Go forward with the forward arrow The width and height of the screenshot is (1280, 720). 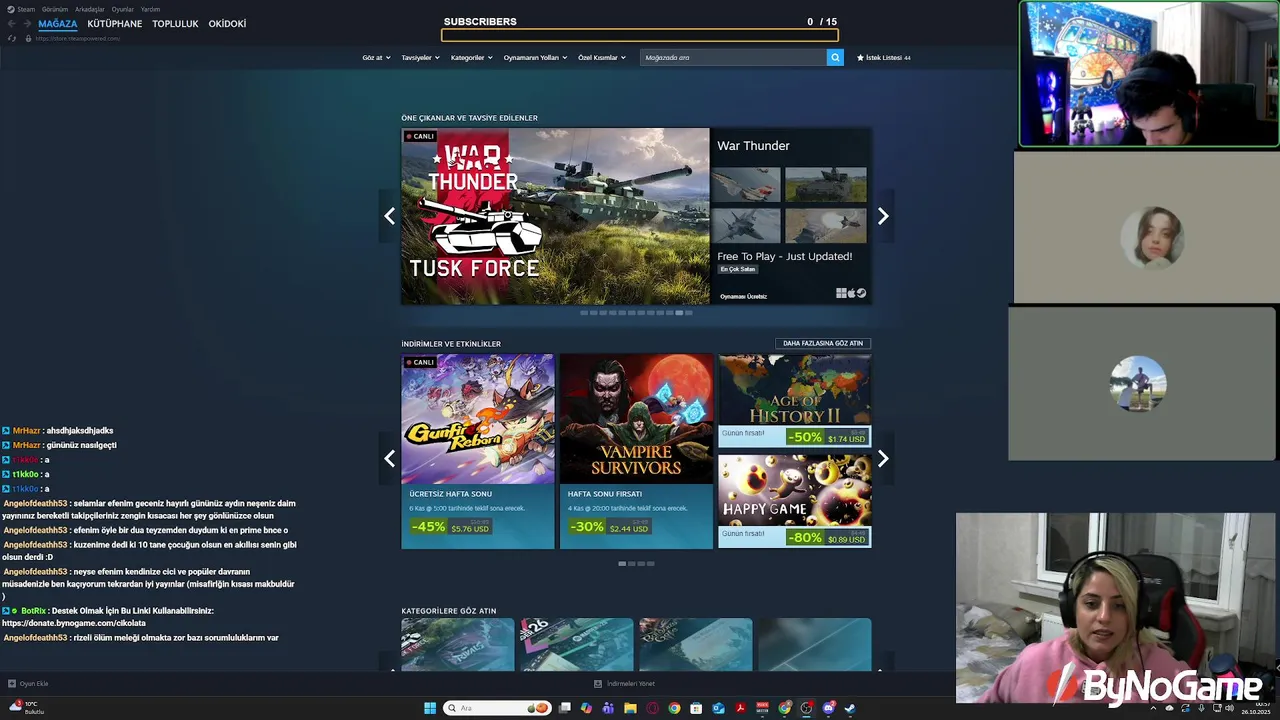(27, 23)
